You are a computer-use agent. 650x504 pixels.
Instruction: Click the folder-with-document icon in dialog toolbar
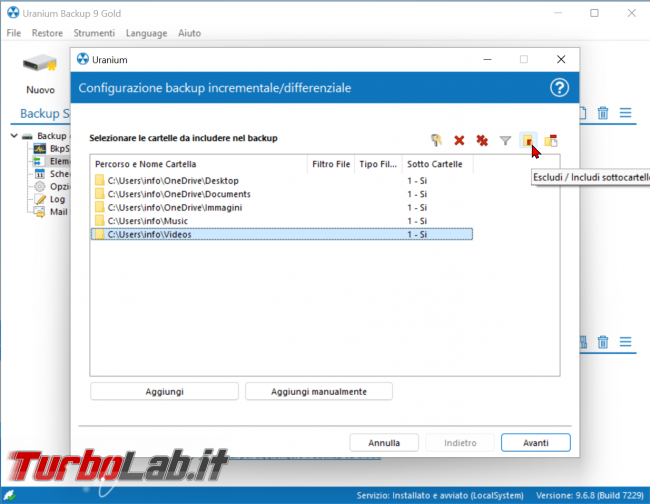coord(551,141)
